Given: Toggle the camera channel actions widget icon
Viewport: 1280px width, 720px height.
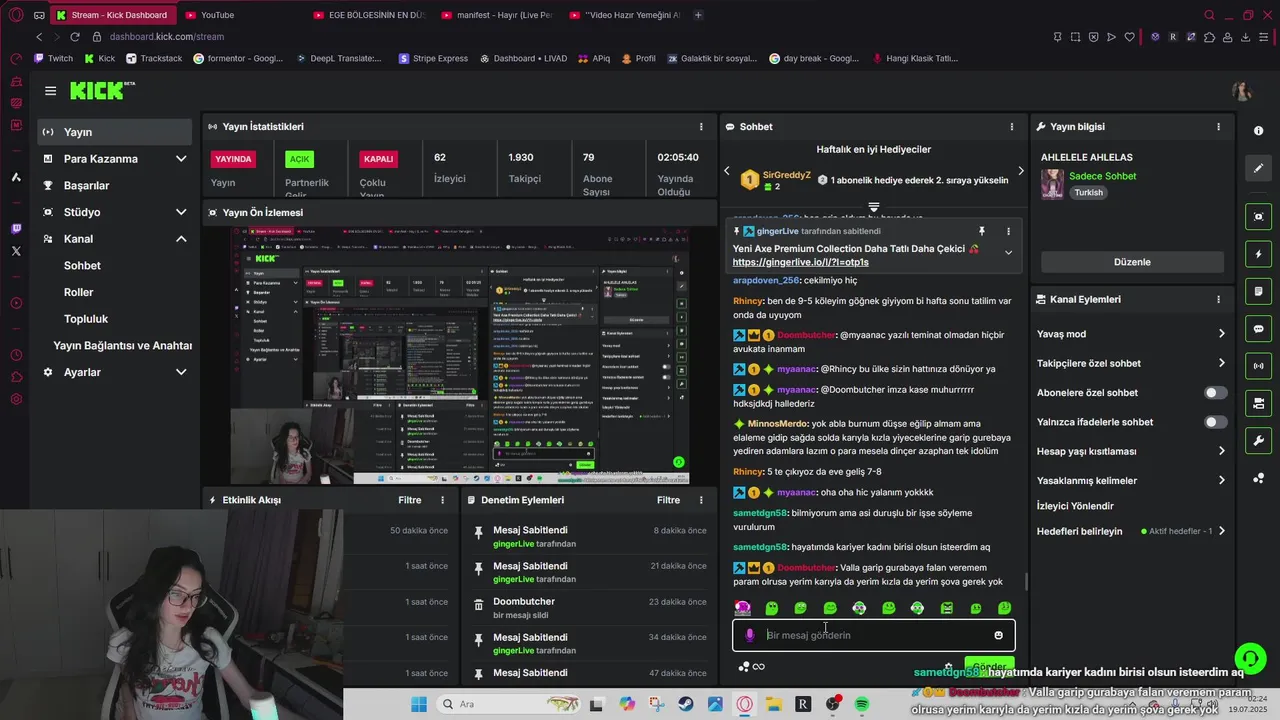Looking at the screenshot, I should [1258, 404].
